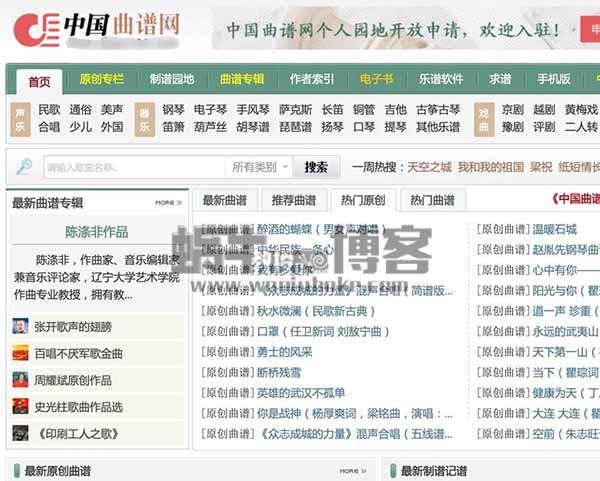This screenshot has width=600, height=481.
Task: Open the 《印刷工人之歌》 album thumbnail
Action: tap(20, 433)
